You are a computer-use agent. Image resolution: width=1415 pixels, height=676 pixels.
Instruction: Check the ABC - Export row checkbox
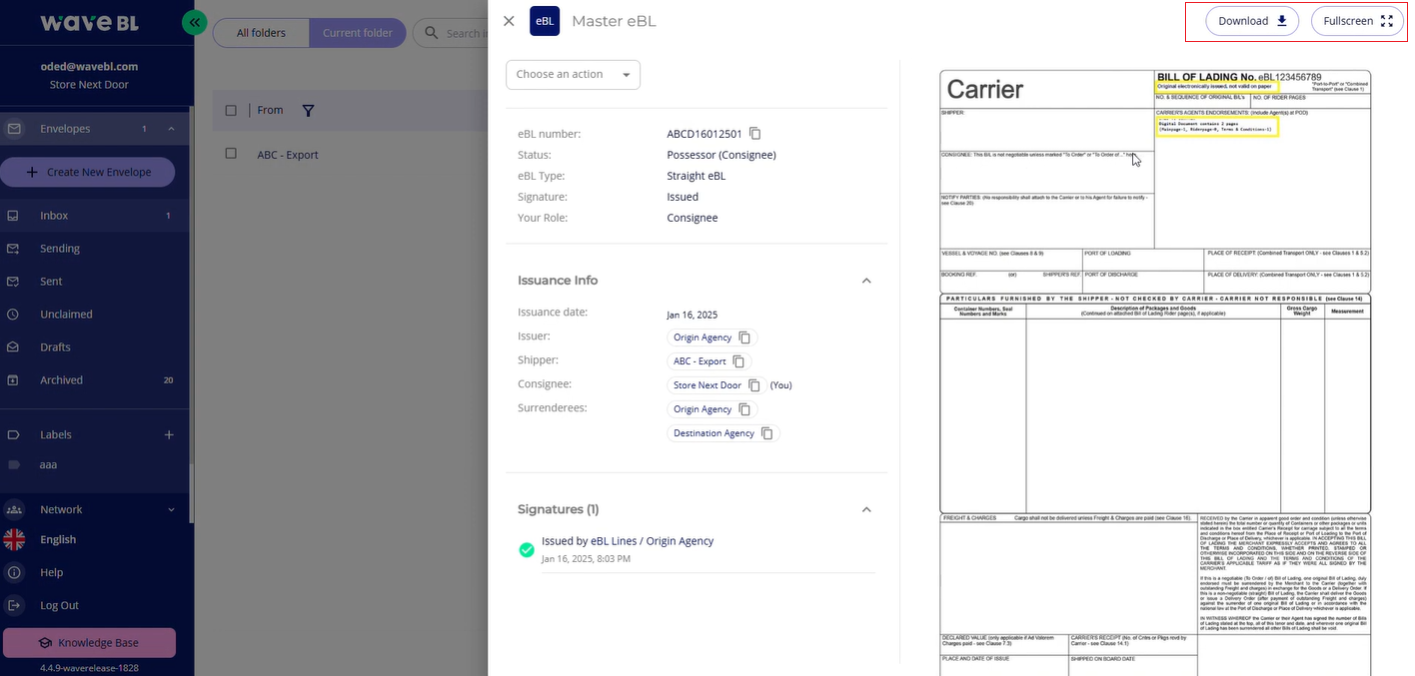click(231, 154)
